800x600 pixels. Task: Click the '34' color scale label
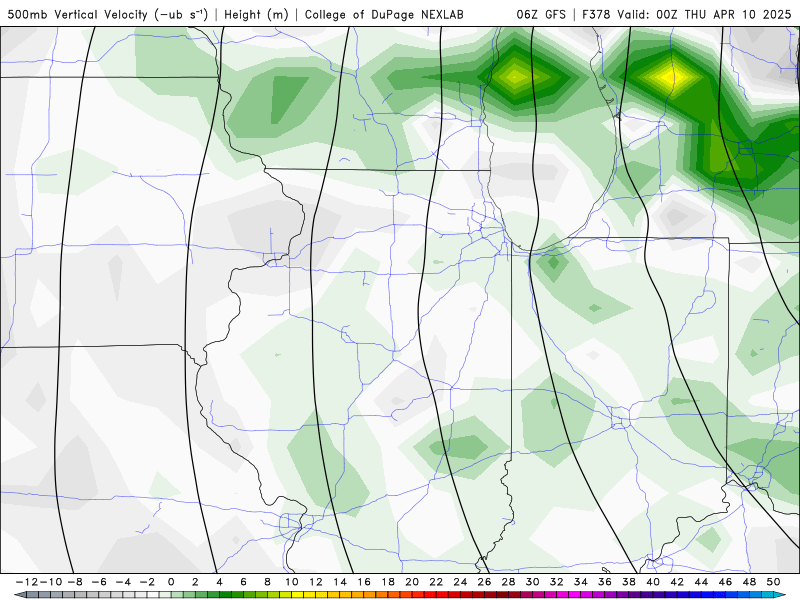click(581, 582)
